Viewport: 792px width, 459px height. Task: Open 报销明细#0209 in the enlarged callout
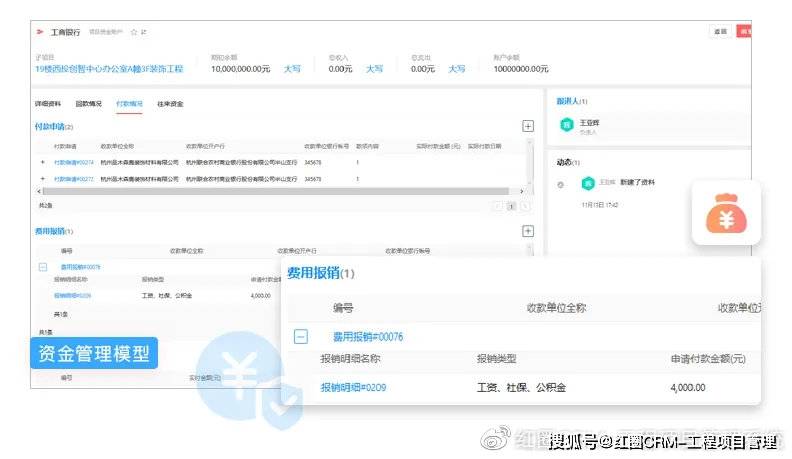coord(353,387)
